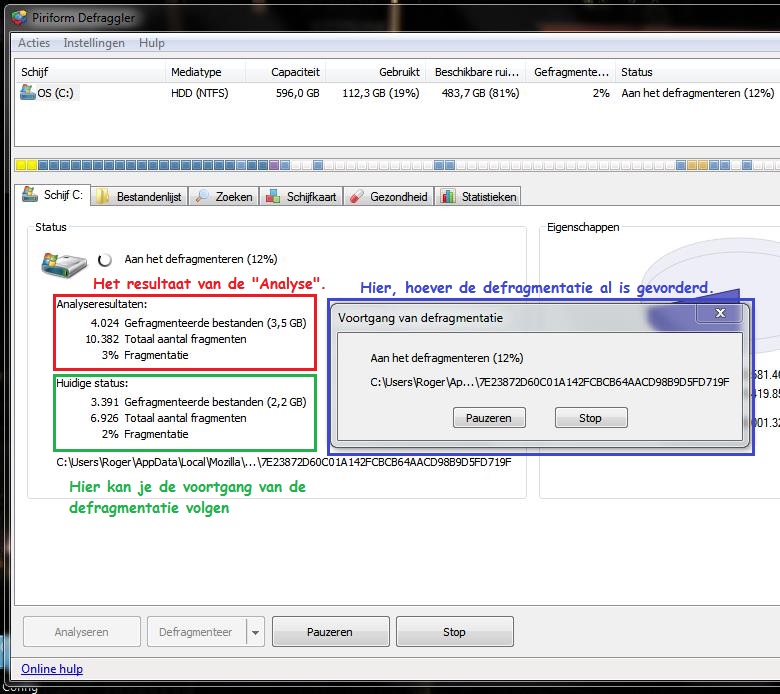The image size is (780, 694).
Task: Click the large hard disk icon in Status
Action: [64, 264]
